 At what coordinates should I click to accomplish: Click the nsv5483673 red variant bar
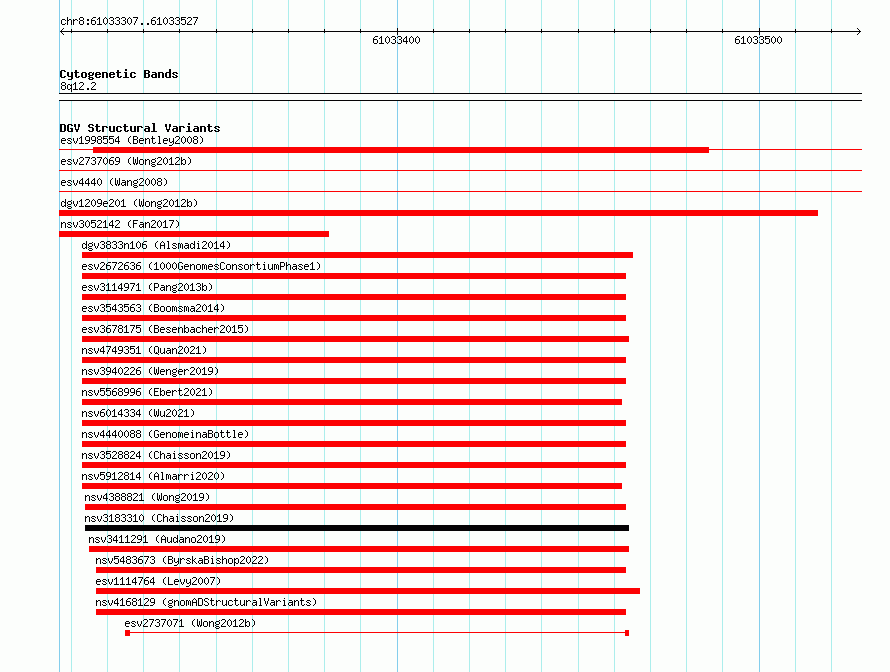361,570
